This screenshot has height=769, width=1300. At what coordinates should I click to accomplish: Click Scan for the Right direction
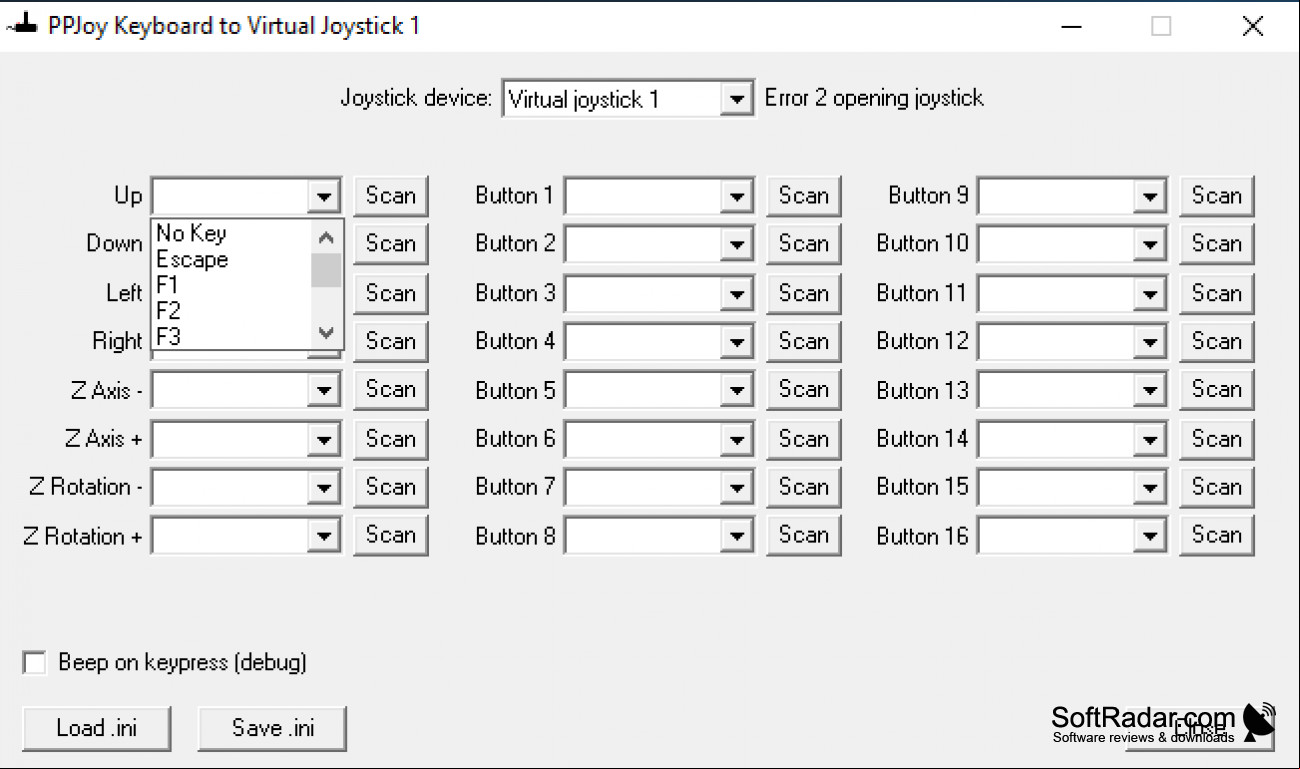click(x=391, y=341)
